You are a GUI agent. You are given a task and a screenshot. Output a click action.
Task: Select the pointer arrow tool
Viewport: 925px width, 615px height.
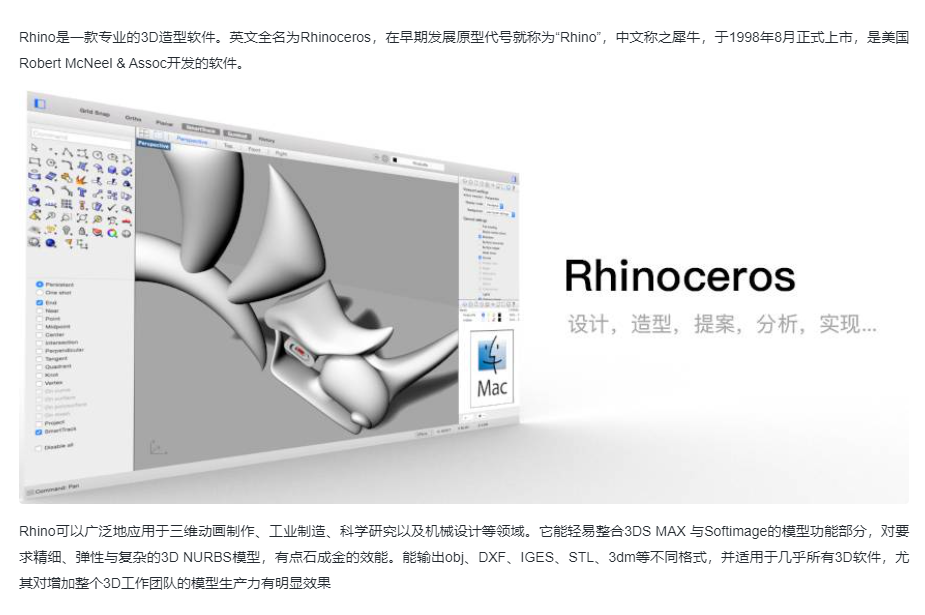[34, 147]
